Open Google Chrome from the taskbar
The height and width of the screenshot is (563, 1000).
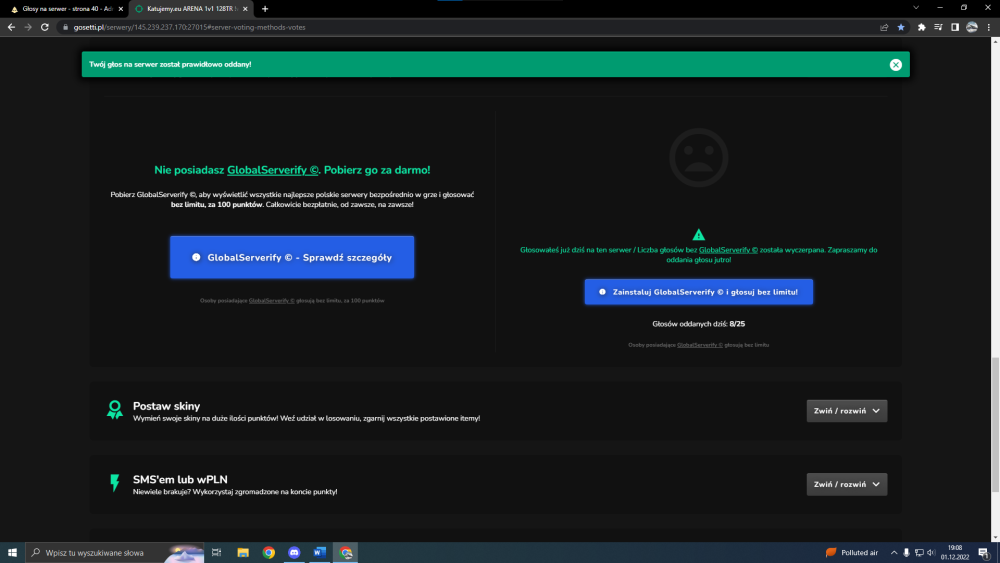coord(268,553)
